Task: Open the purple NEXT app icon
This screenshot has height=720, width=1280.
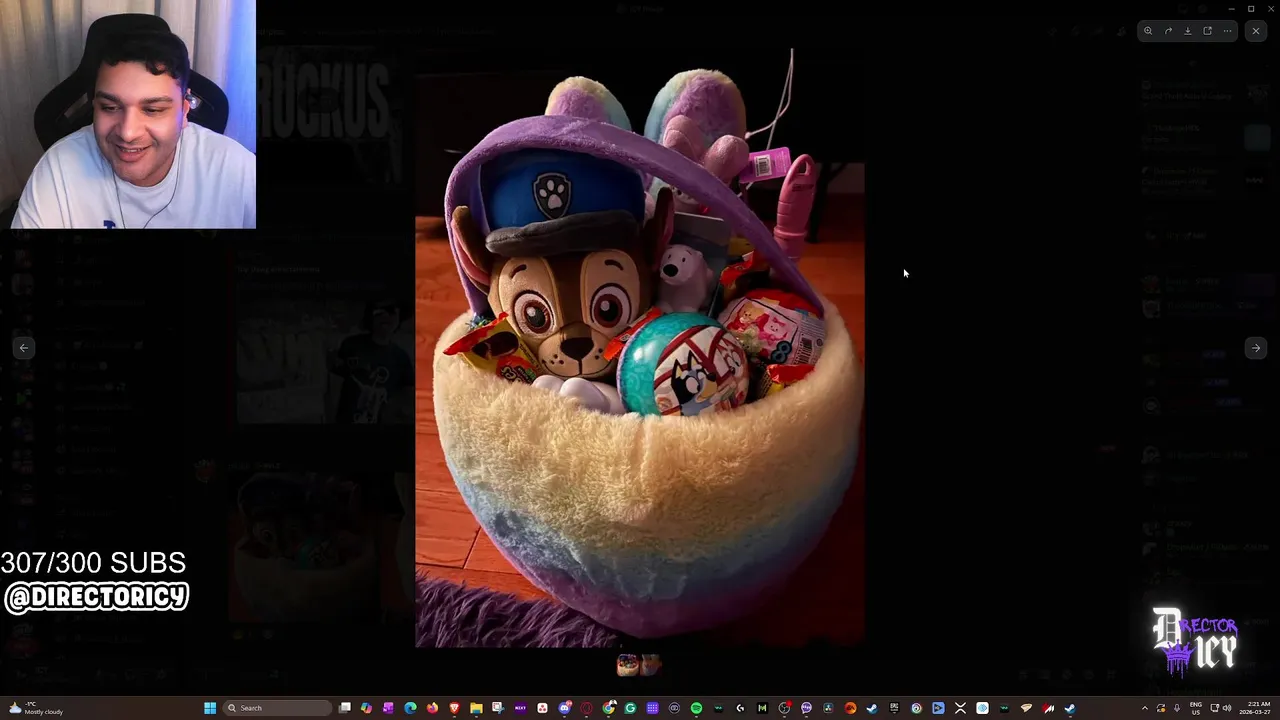Action: pos(520,708)
